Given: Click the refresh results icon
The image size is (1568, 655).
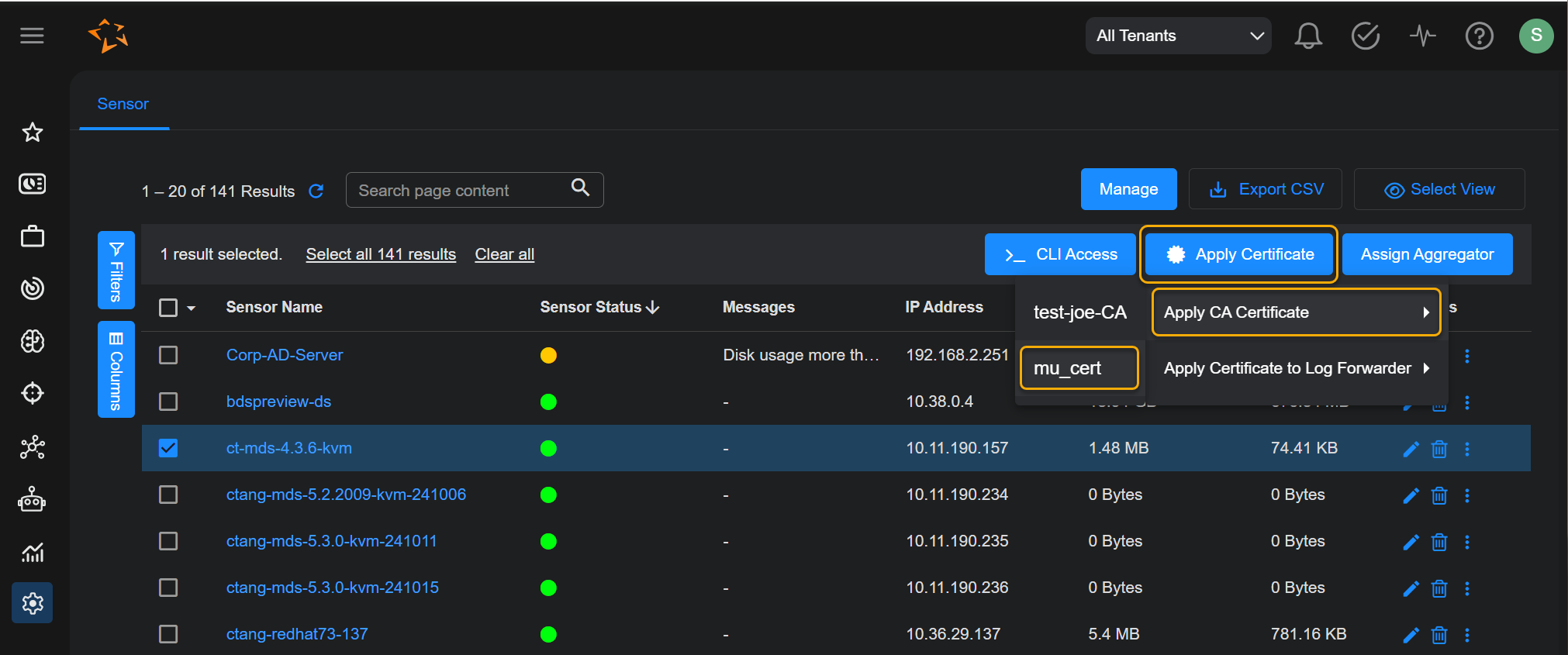Looking at the screenshot, I should [x=316, y=191].
